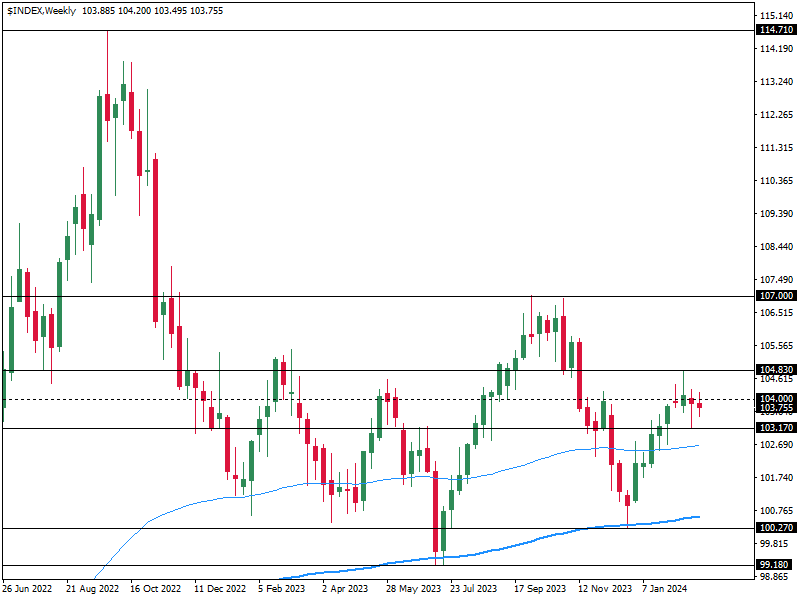Click the current price tag 103.755 on axis
This screenshot has width=800, height=600.
(x=777, y=408)
